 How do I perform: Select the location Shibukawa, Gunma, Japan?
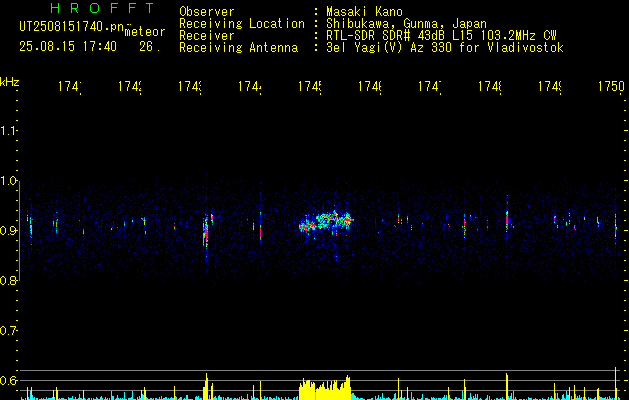[407, 24]
